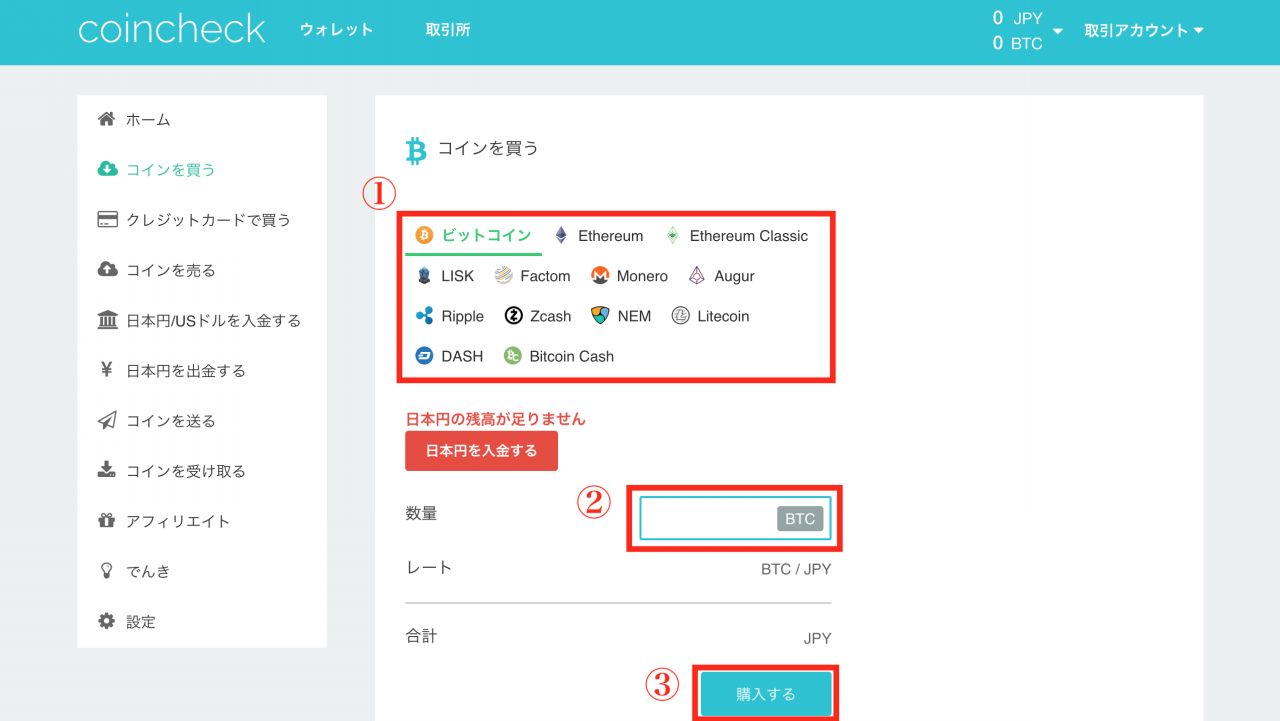The image size is (1280, 721).
Task: Select the DASH coin label
Action: click(x=462, y=356)
